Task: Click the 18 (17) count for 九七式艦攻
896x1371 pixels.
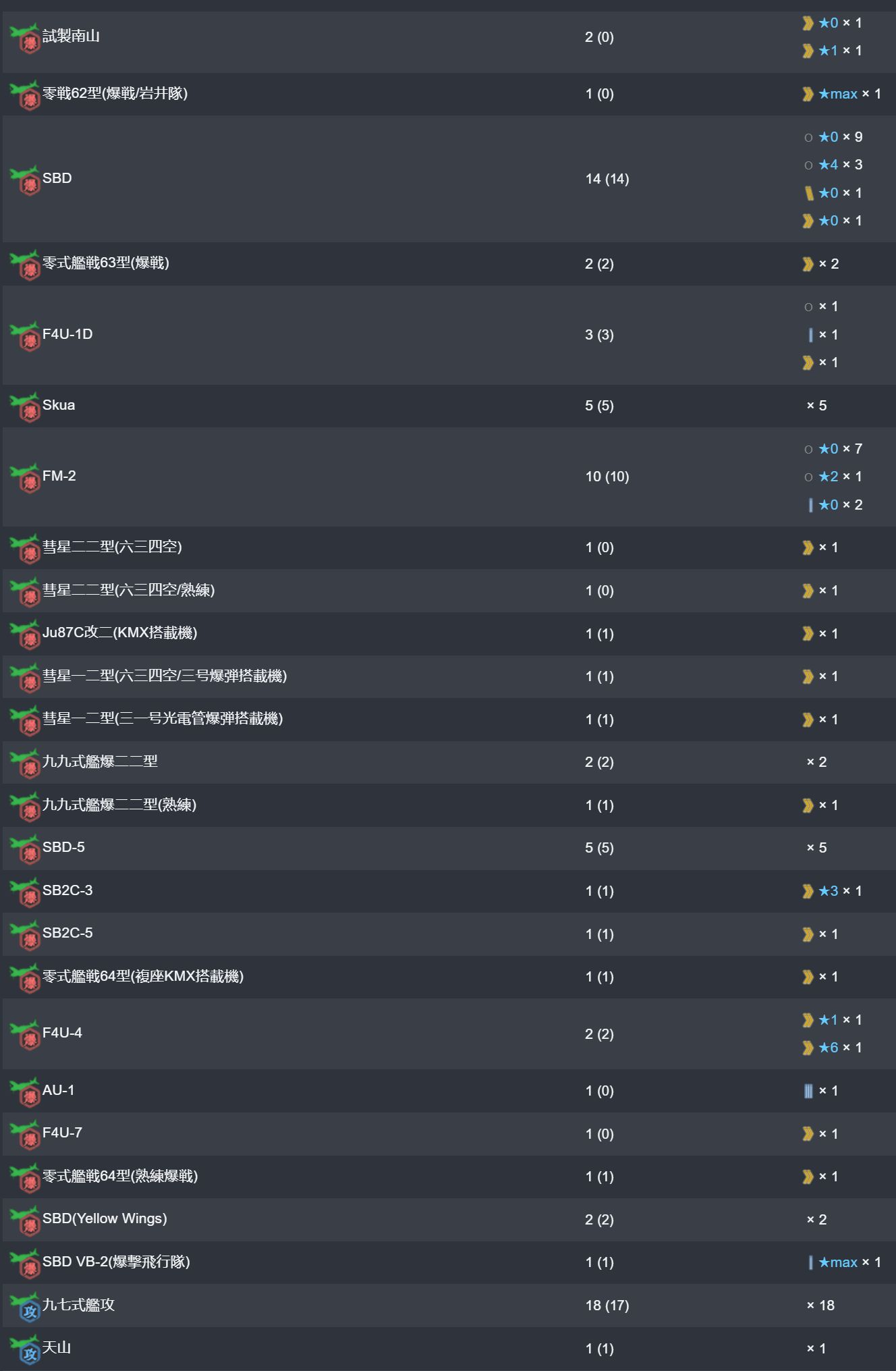Action: pos(607,1306)
